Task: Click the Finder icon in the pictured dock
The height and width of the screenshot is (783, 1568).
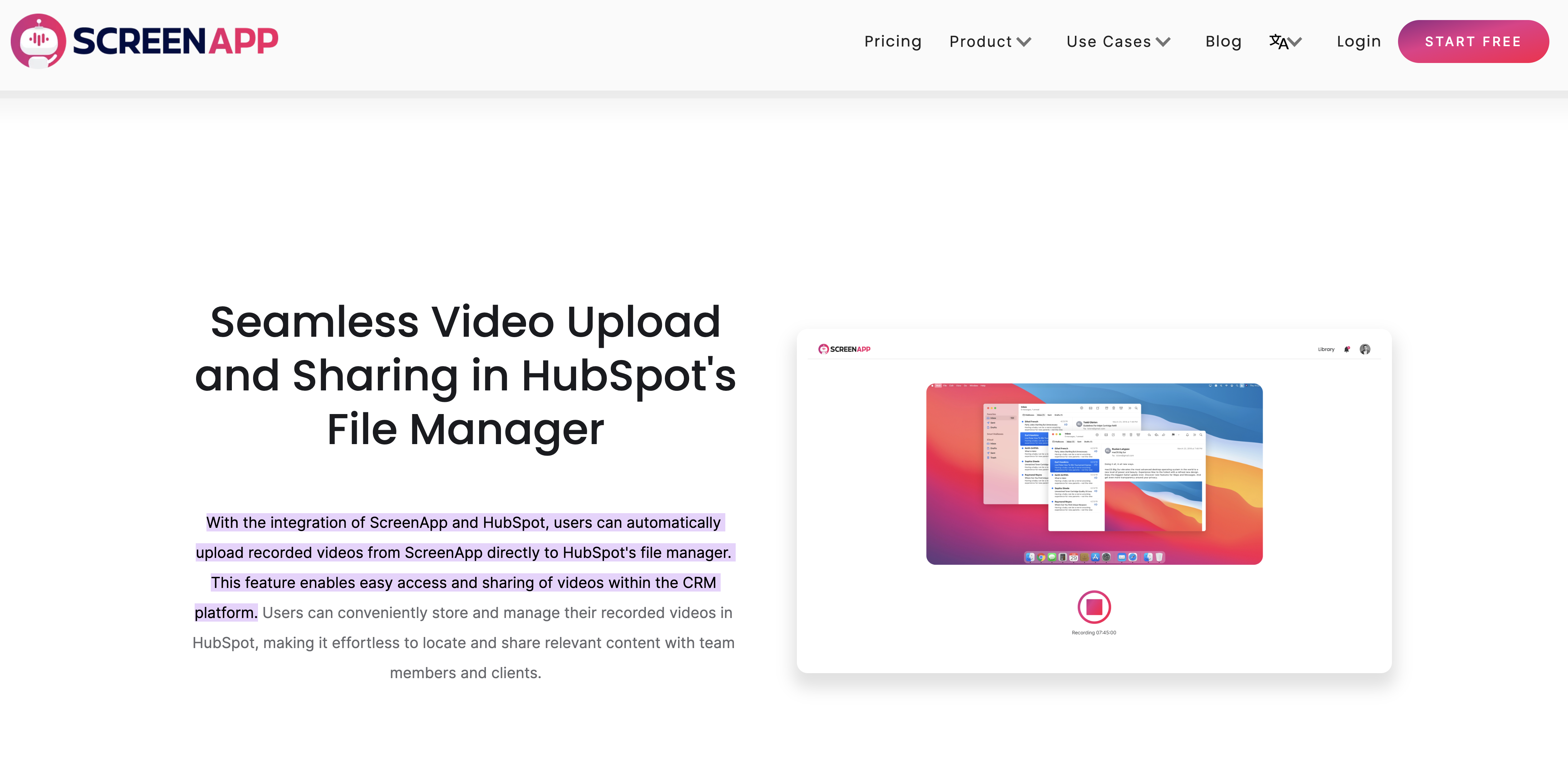Action: (1031, 557)
